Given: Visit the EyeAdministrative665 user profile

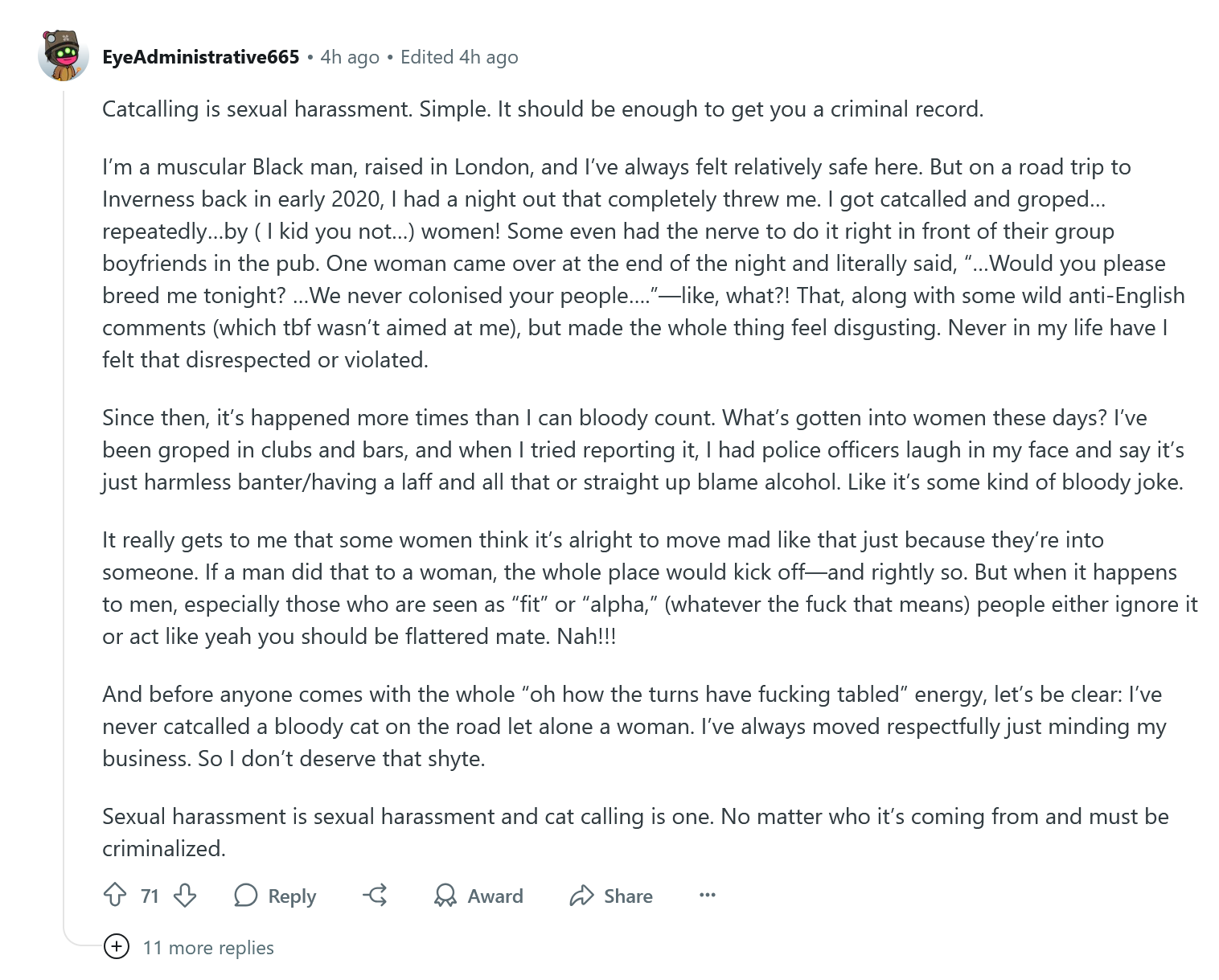Looking at the screenshot, I should [x=201, y=57].
